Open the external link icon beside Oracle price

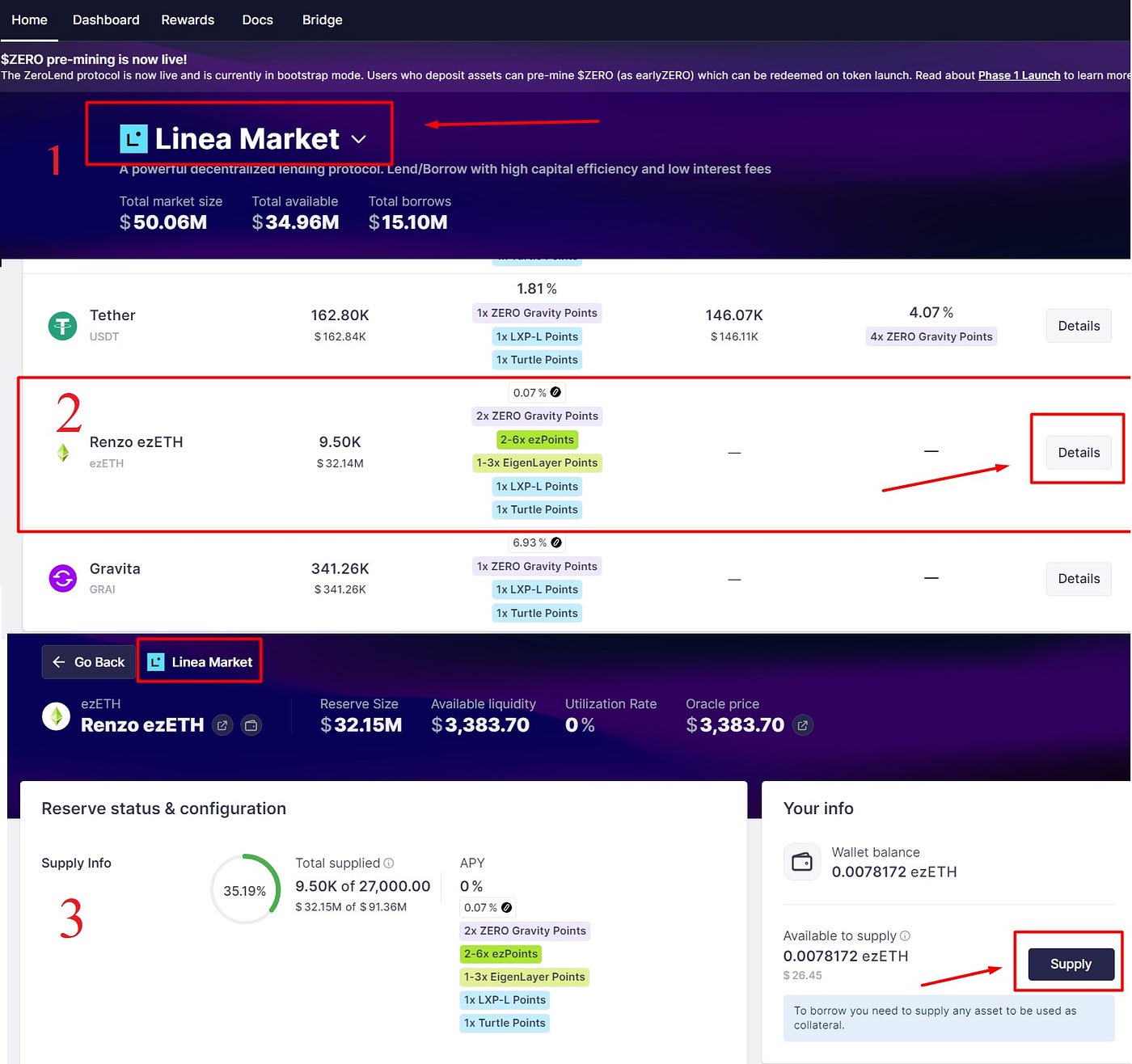(x=802, y=725)
